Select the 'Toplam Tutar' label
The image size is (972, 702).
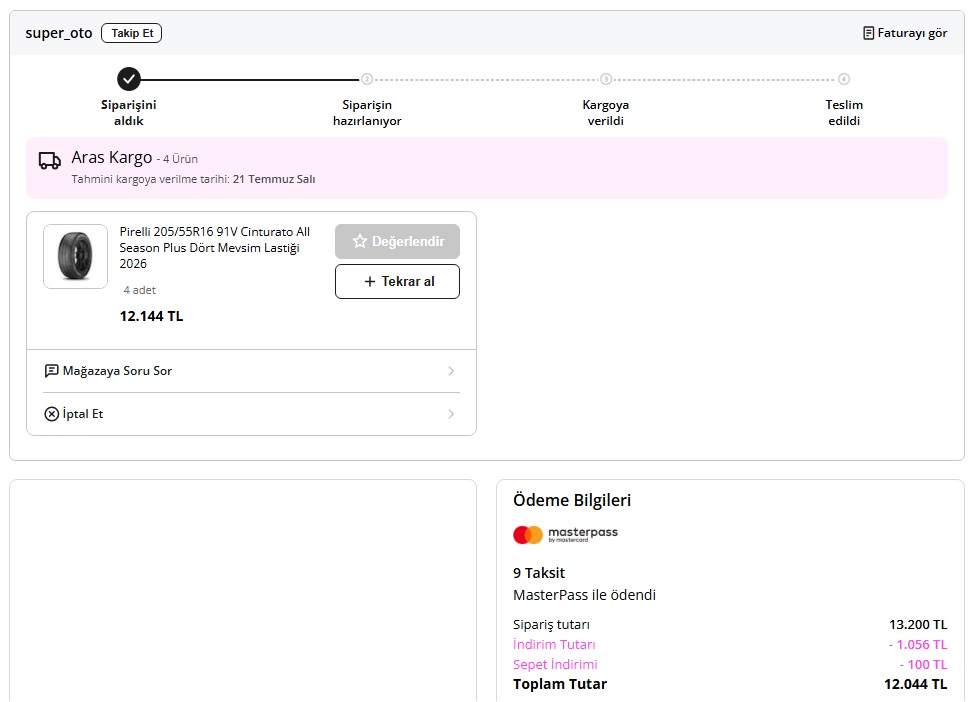click(x=560, y=684)
